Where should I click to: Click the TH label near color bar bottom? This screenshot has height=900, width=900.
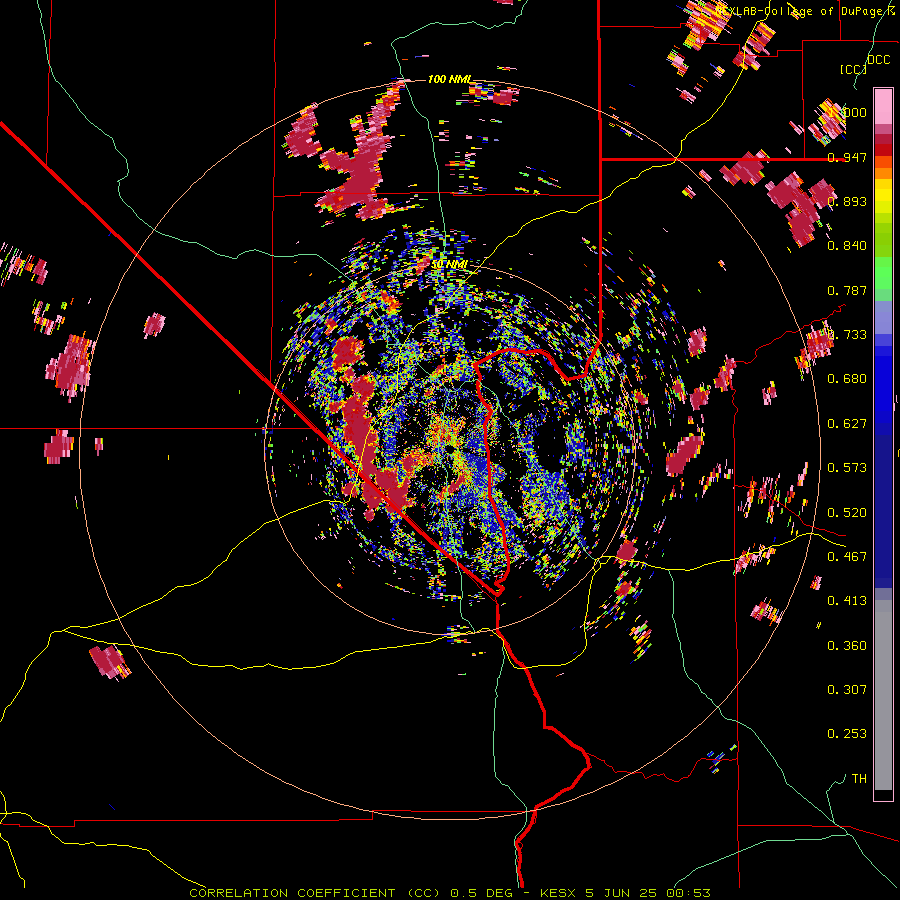click(x=859, y=778)
